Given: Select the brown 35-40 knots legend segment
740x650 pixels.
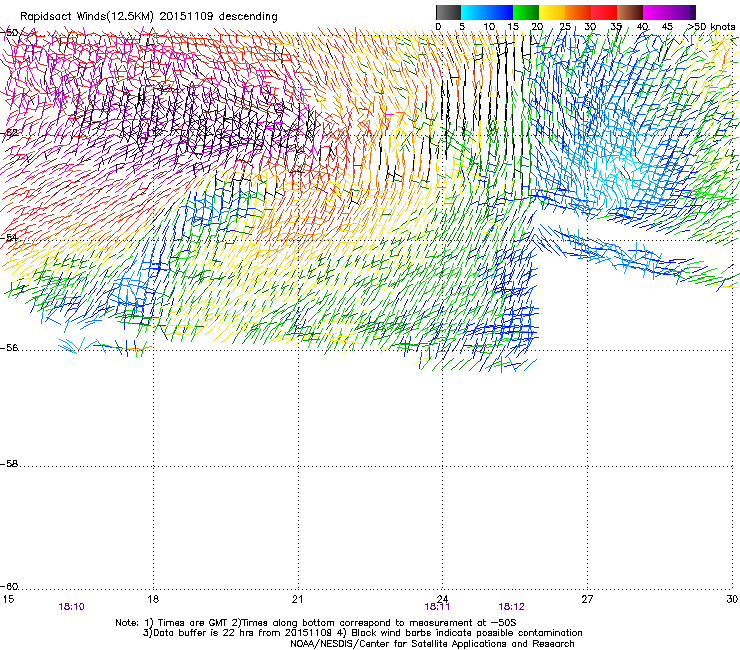Looking at the screenshot, I should [630, 12].
